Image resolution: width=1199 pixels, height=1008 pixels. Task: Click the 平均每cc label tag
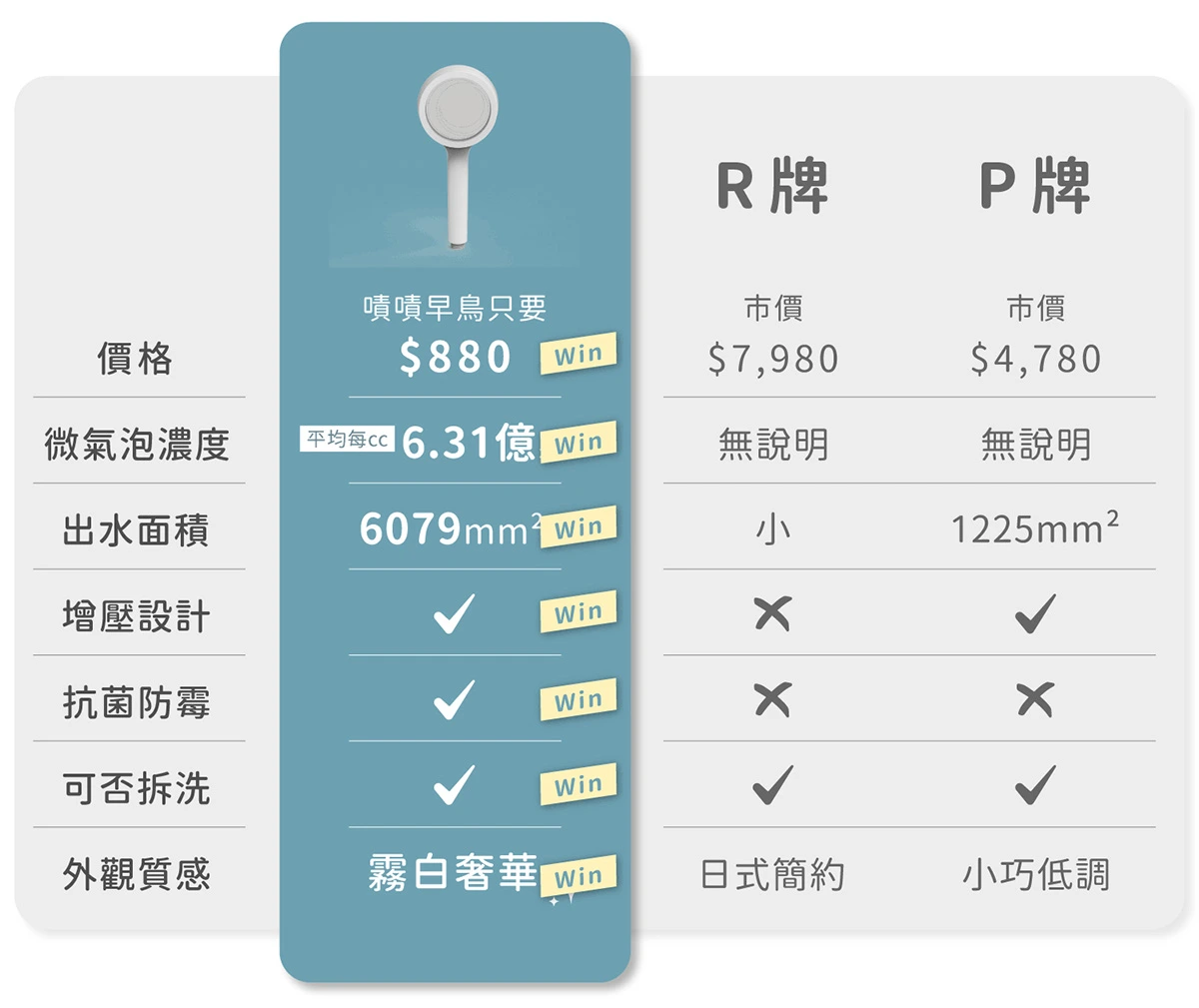(347, 440)
